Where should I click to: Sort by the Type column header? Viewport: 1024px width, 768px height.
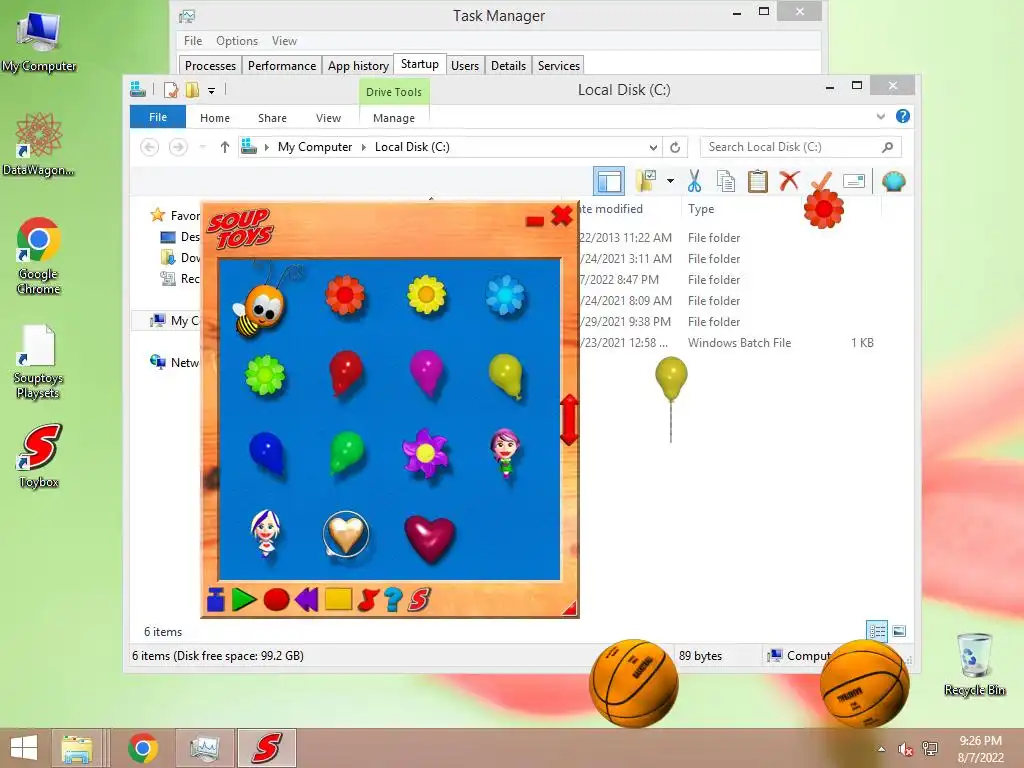click(x=701, y=209)
